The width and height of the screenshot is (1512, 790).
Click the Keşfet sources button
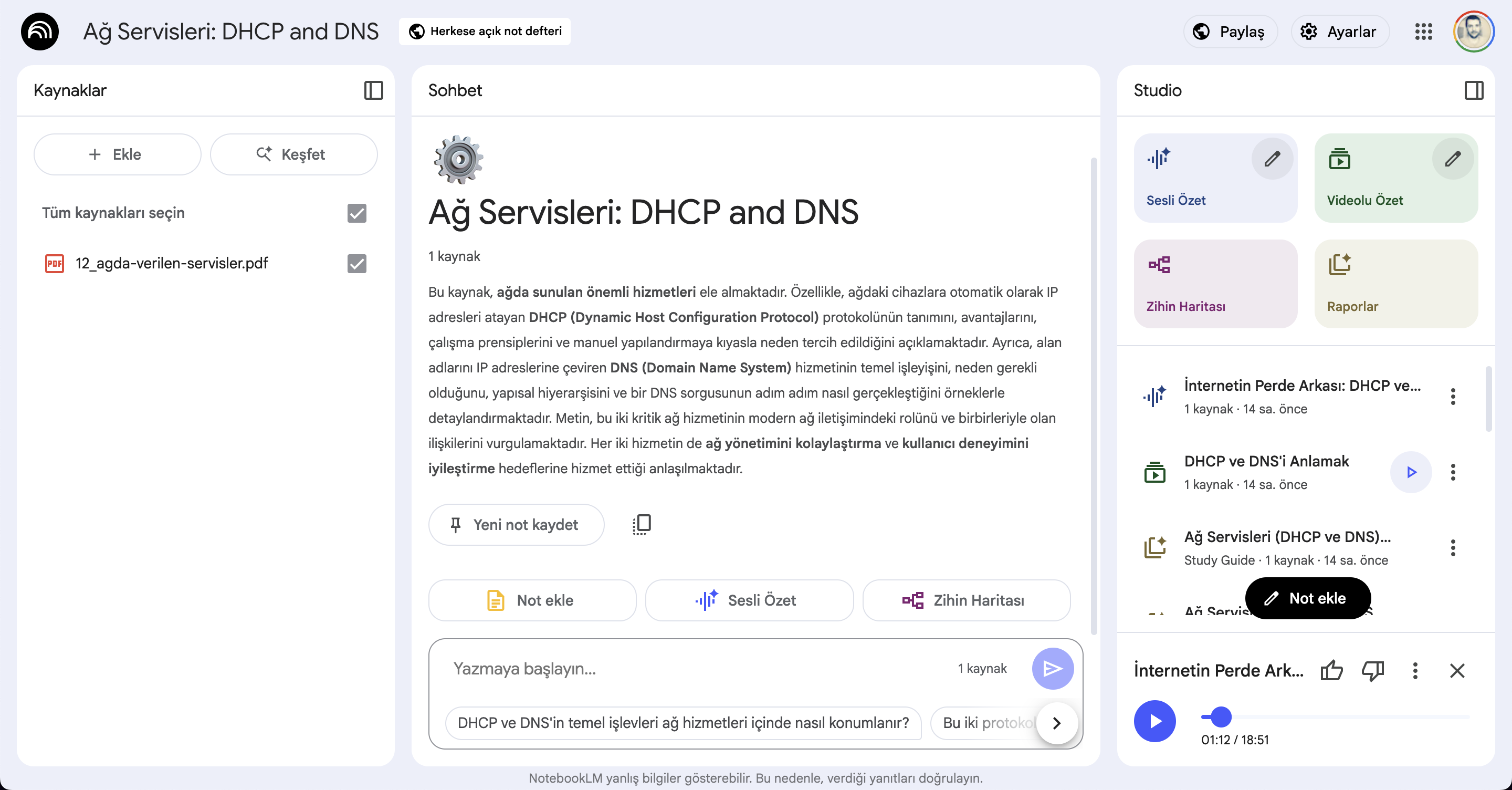point(293,154)
